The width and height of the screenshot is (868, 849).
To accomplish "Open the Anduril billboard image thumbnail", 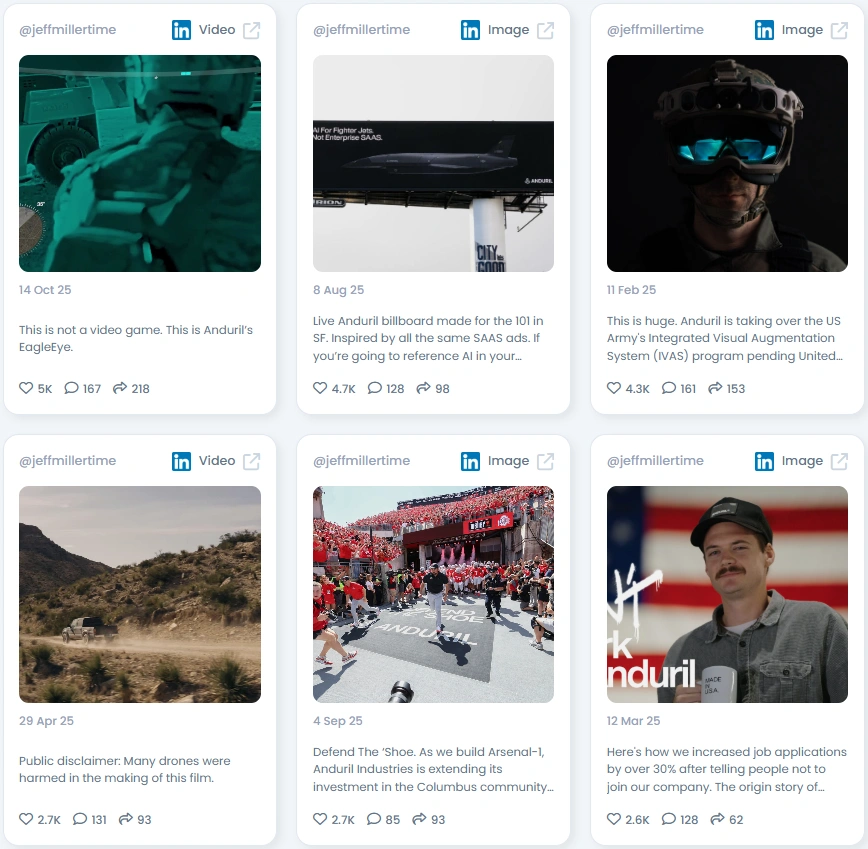I will click(x=433, y=163).
